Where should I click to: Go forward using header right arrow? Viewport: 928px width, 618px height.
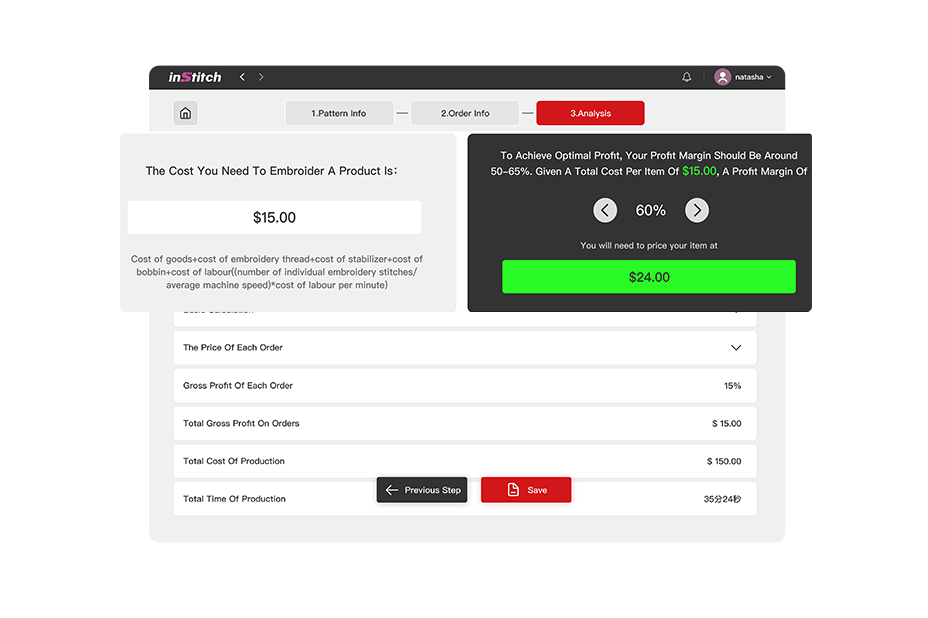(x=261, y=77)
